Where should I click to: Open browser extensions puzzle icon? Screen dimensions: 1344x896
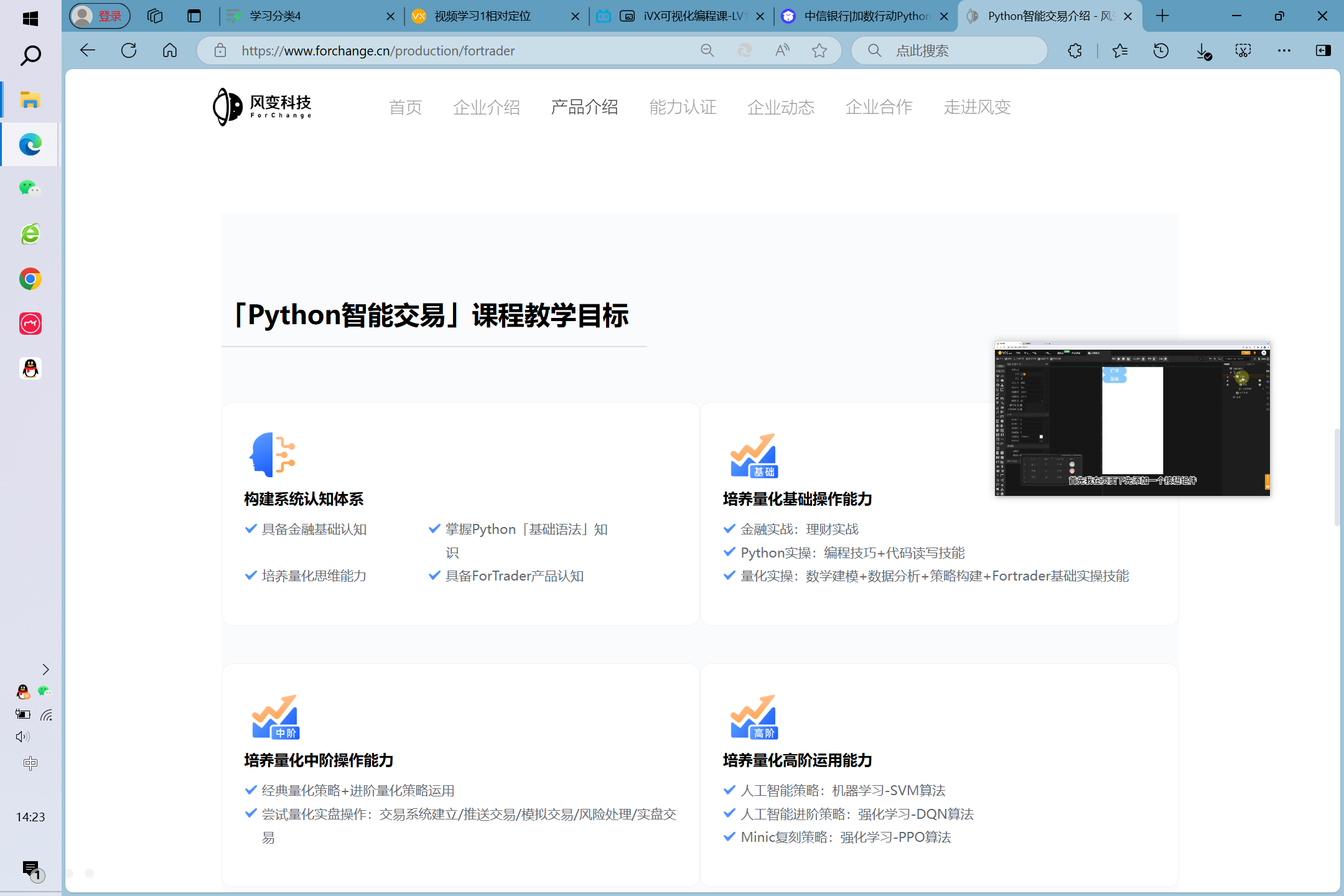pos(1075,50)
